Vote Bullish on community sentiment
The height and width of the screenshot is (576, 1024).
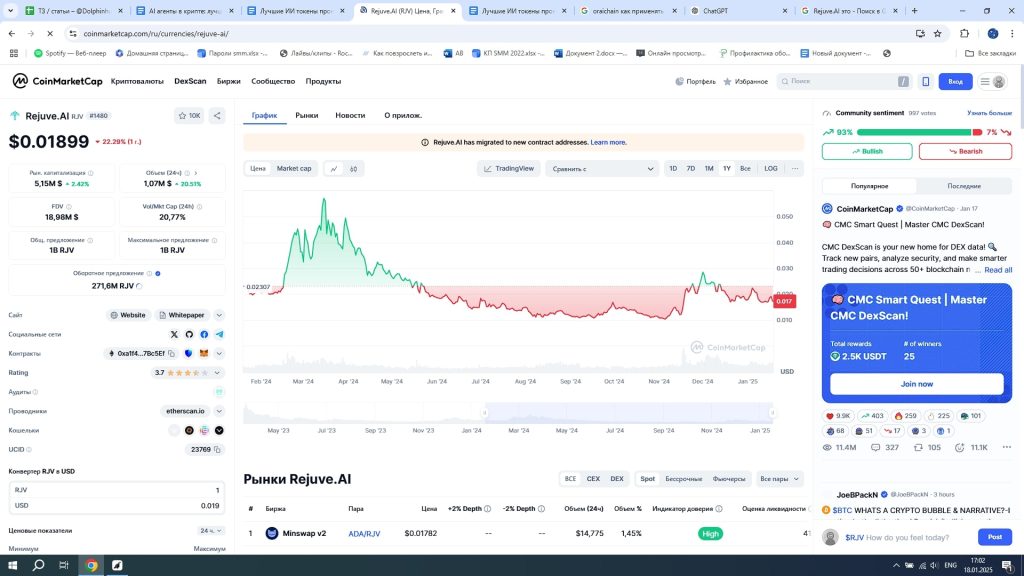(x=867, y=152)
